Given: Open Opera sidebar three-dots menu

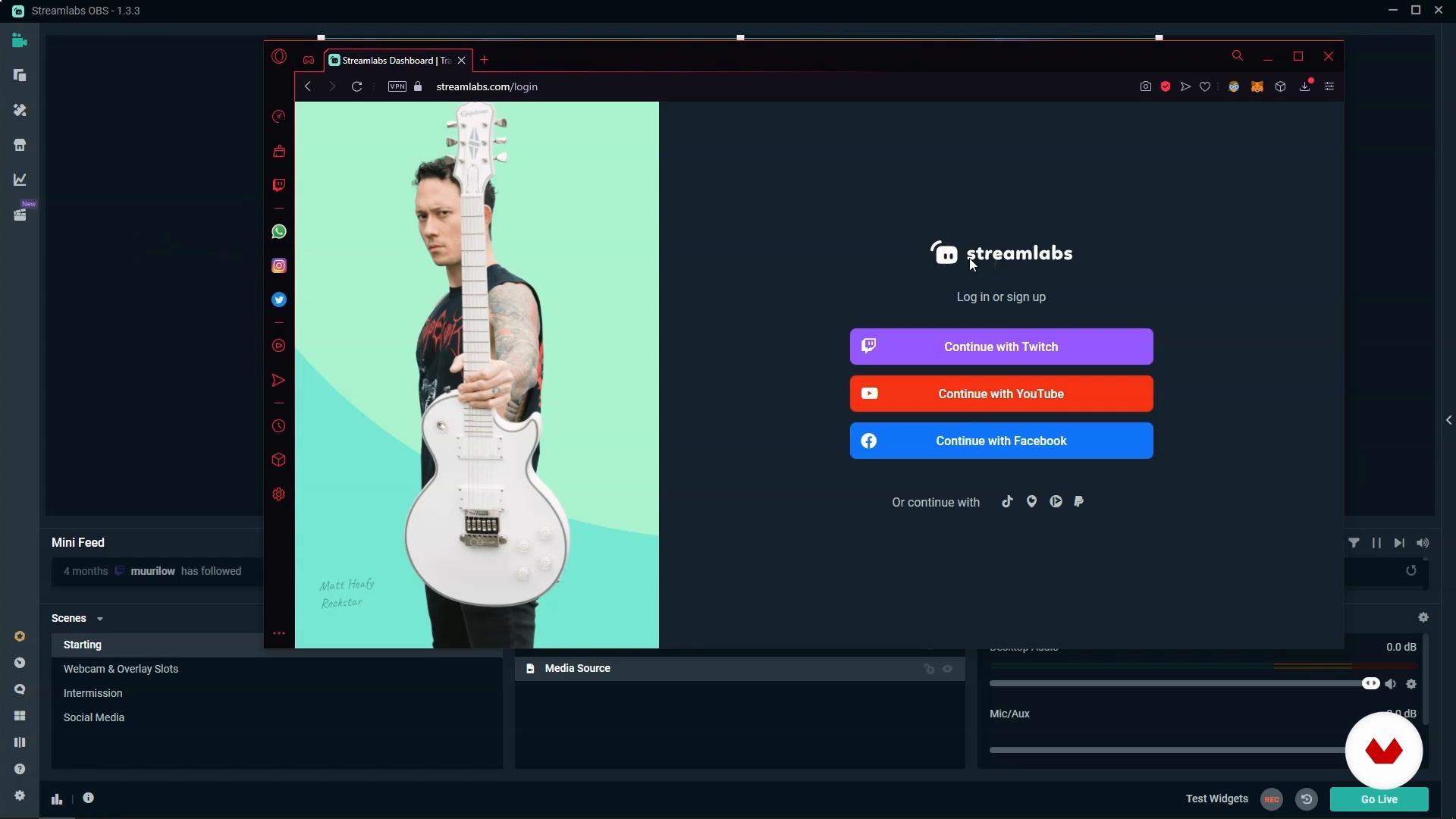Looking at the screenshot, I should click(x=279, y=633).
